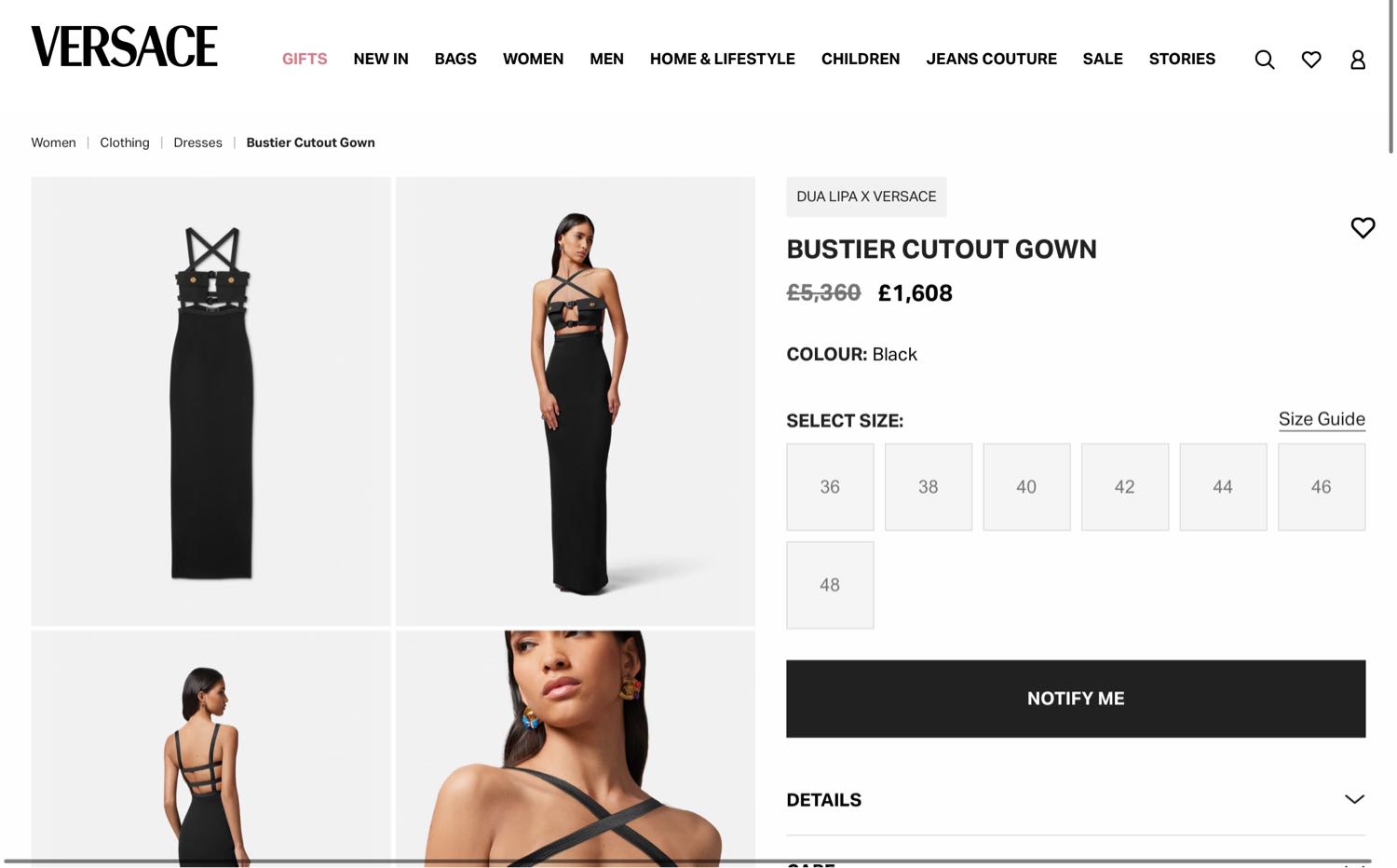Open the Women navigation menu
1397x868 pixels.
pyautogui.click(x=533, y=59)
